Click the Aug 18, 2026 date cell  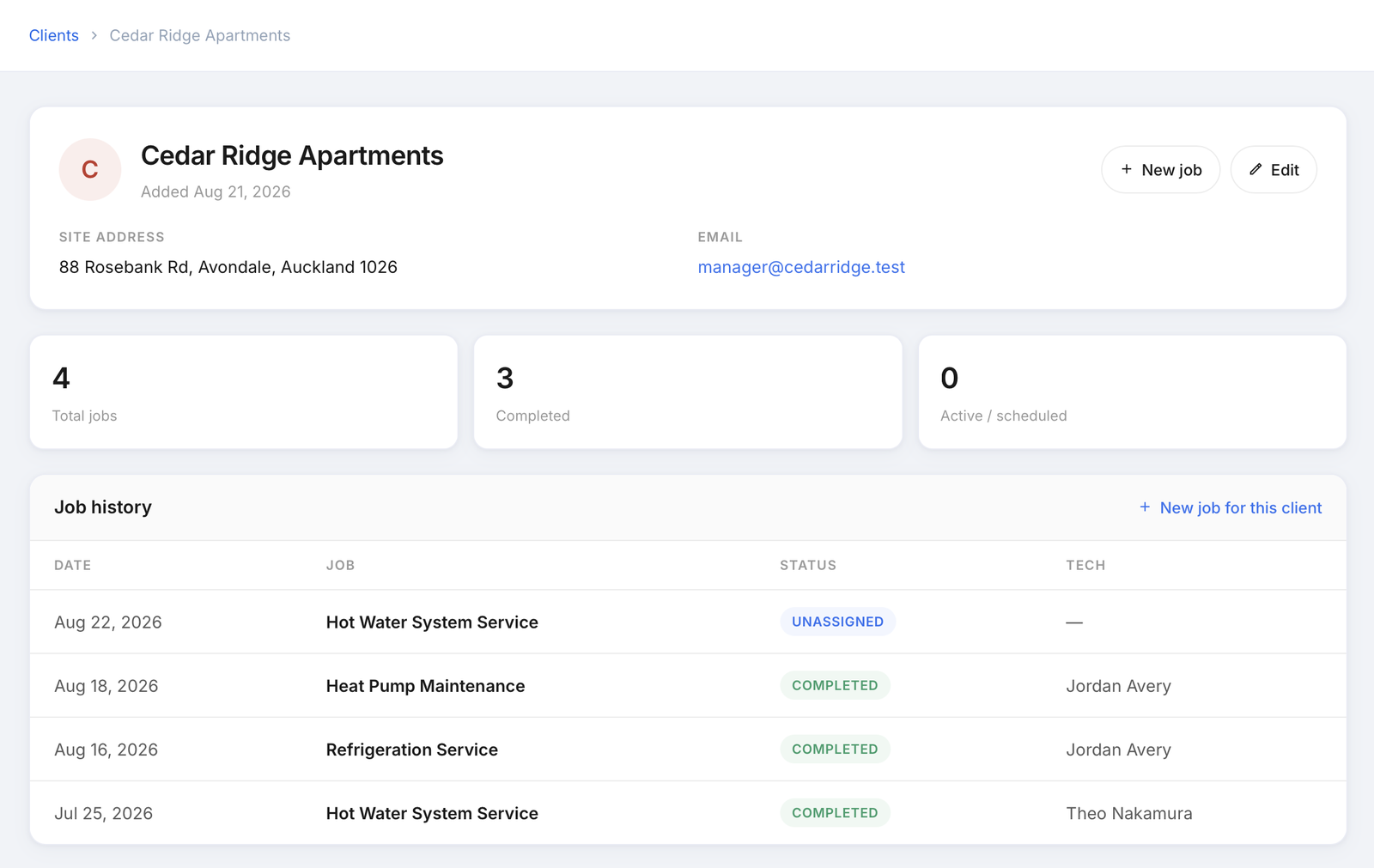coord(106,686)
